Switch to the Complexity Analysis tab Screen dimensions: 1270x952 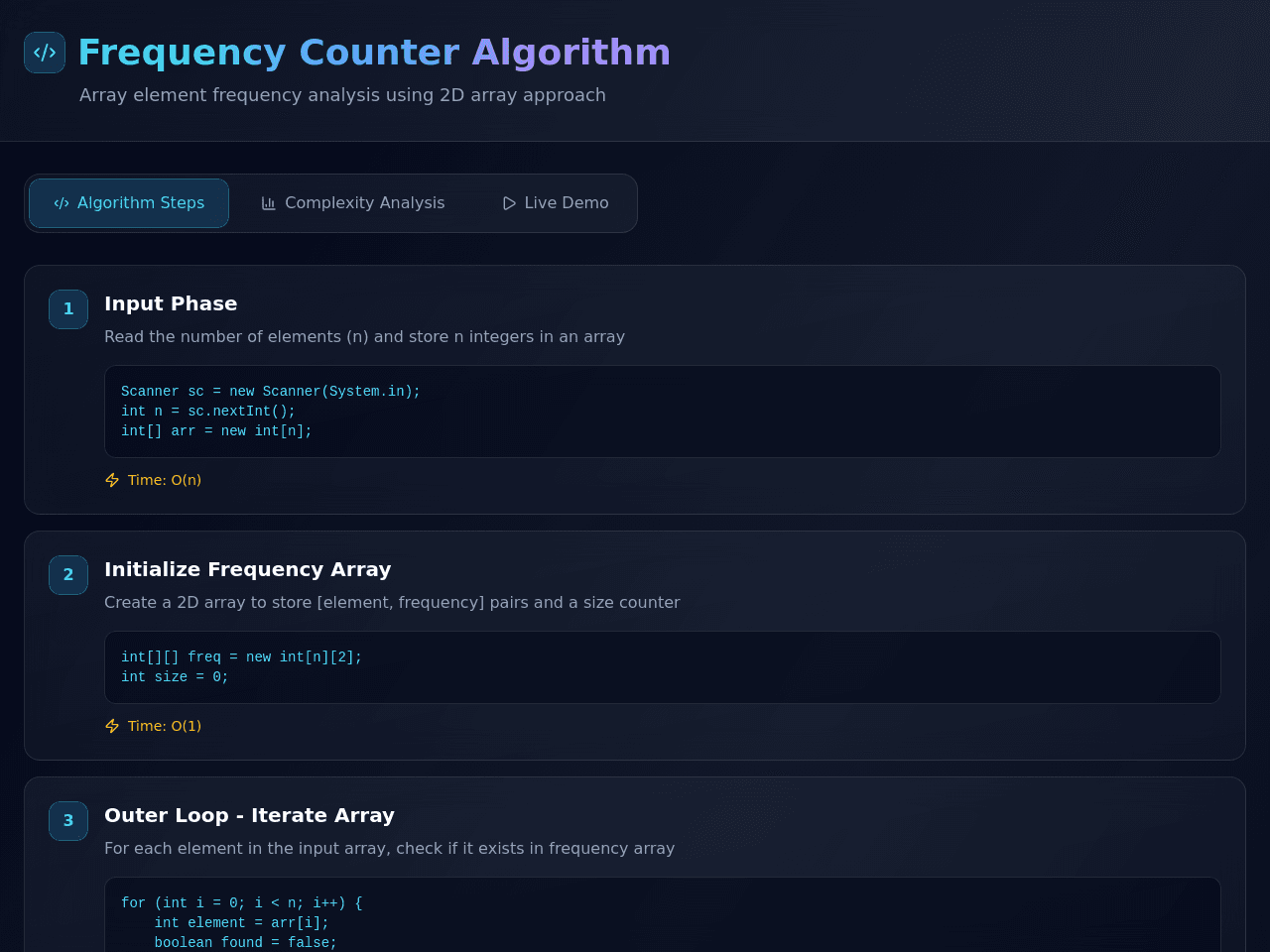point(352,203)
